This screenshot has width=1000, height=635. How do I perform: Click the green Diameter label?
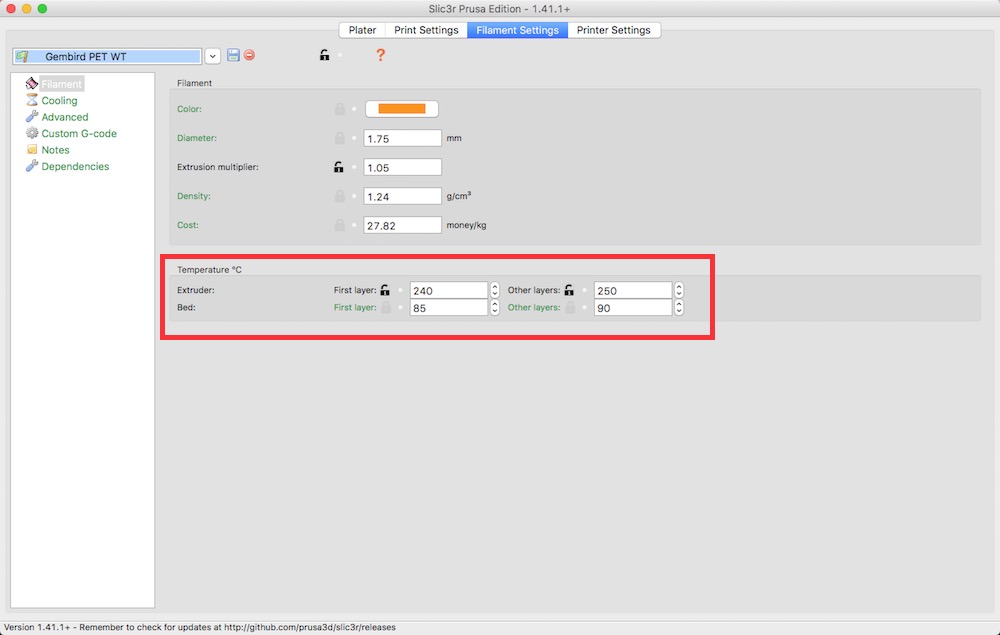point(196,138)
